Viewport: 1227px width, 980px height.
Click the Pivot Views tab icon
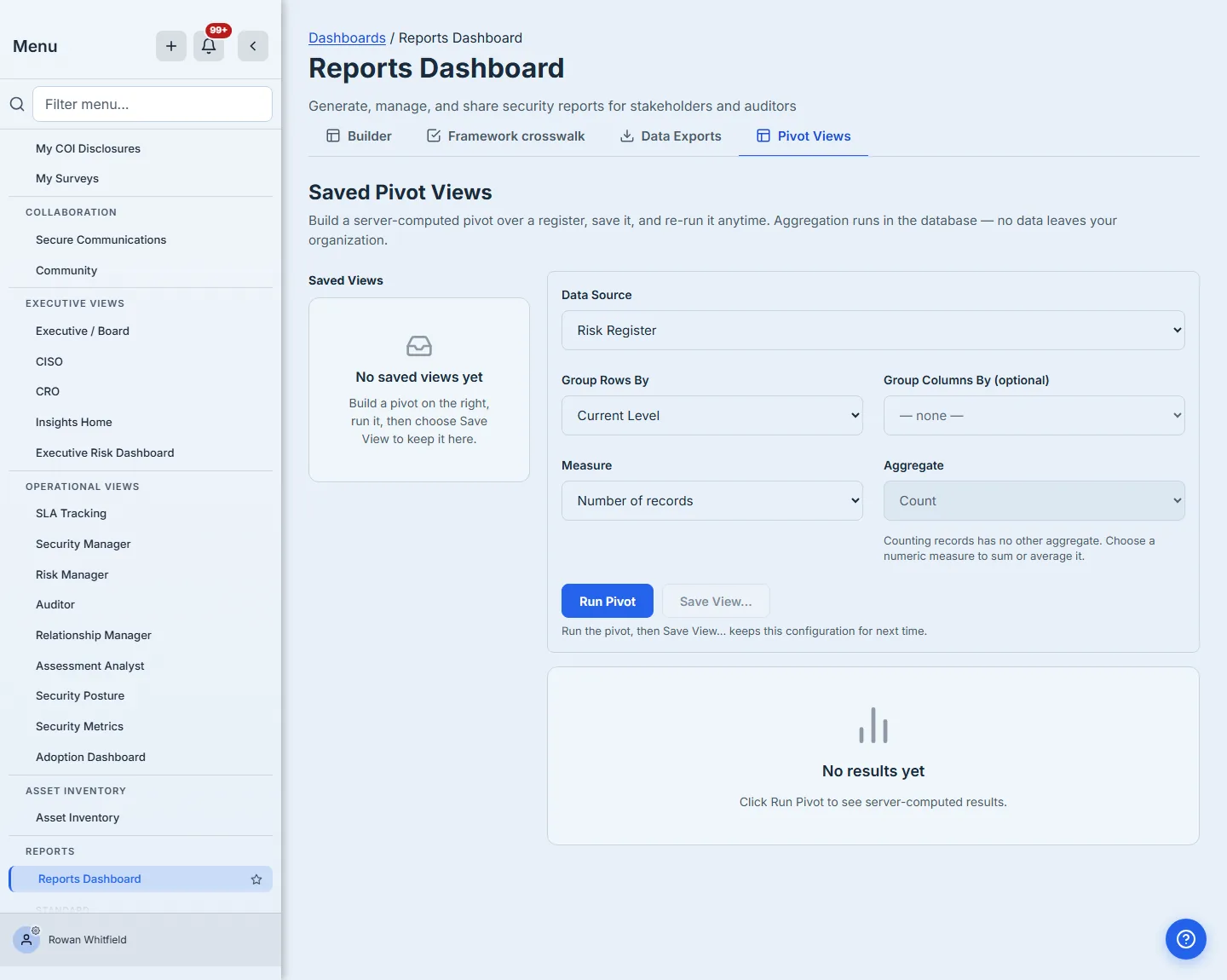(x=763, y=136)
